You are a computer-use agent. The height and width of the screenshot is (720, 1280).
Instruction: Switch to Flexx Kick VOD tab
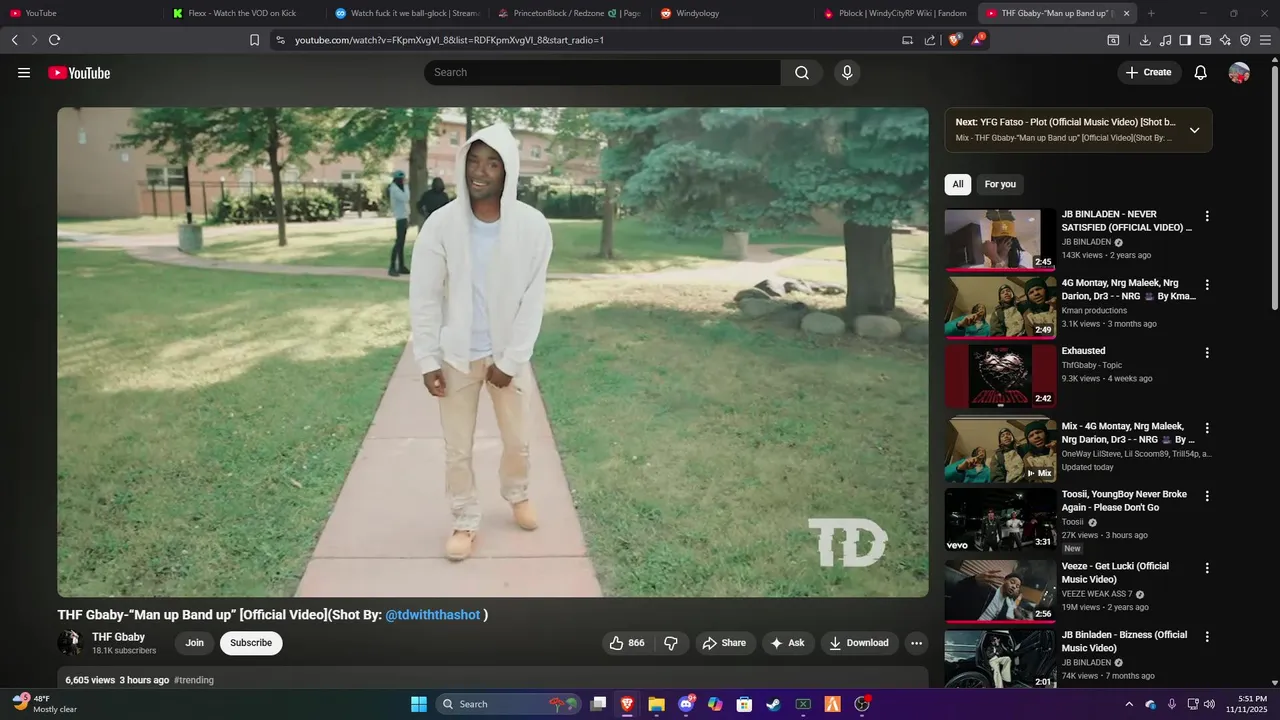(242, 13)
